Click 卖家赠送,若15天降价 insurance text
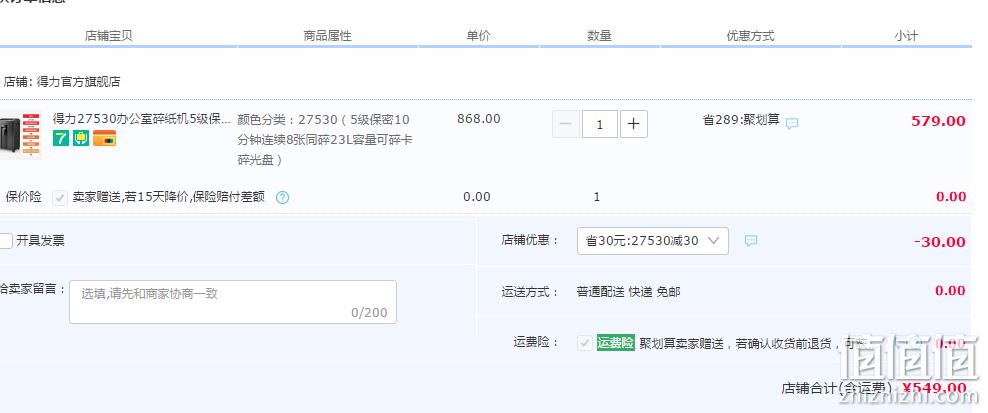The width and height of the screenshot is (988, 413). coord(169,197)
